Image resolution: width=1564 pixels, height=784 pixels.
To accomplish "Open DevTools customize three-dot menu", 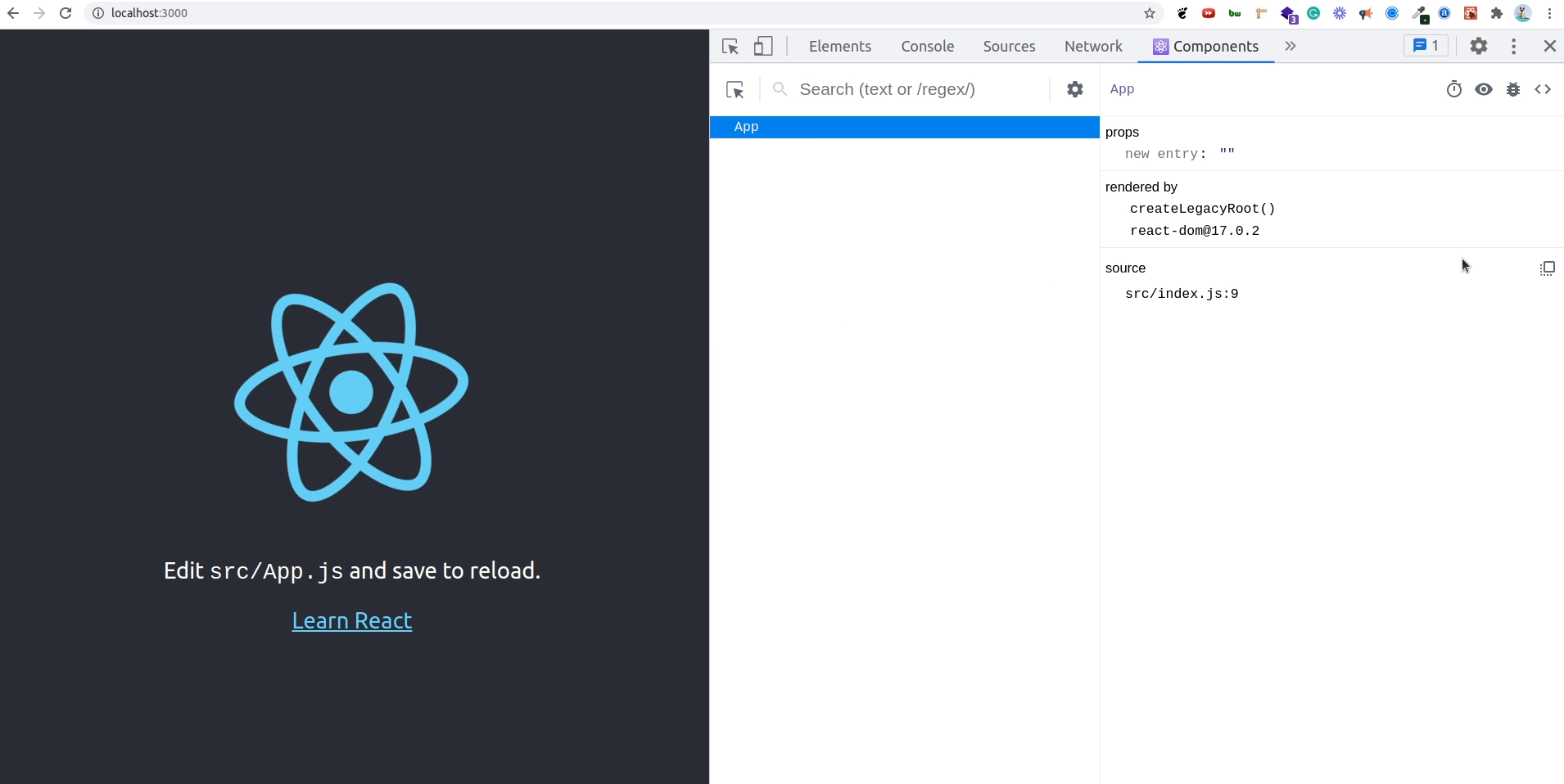I will 1514,47.
